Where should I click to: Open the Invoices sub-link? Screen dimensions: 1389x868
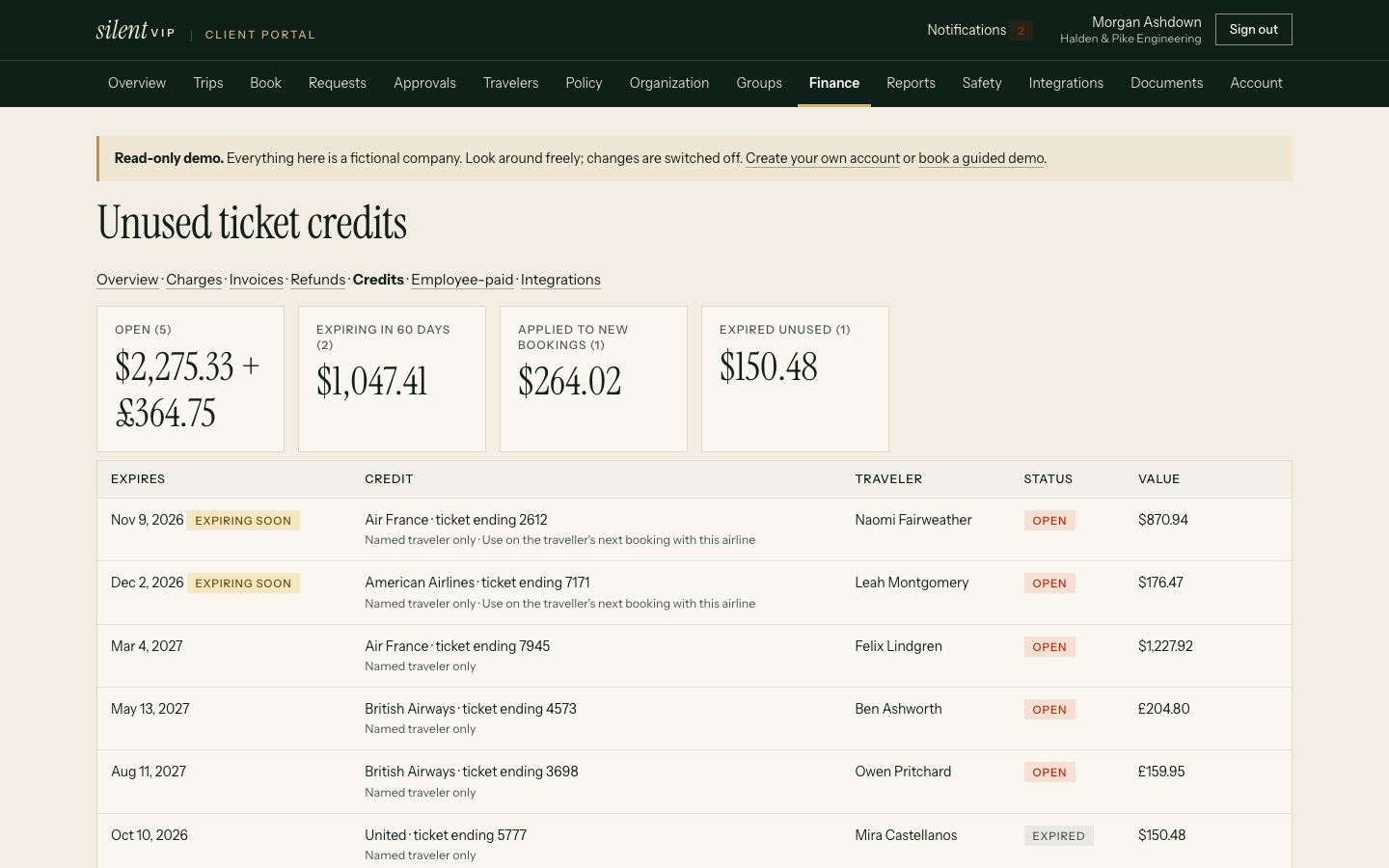point(257,280)
